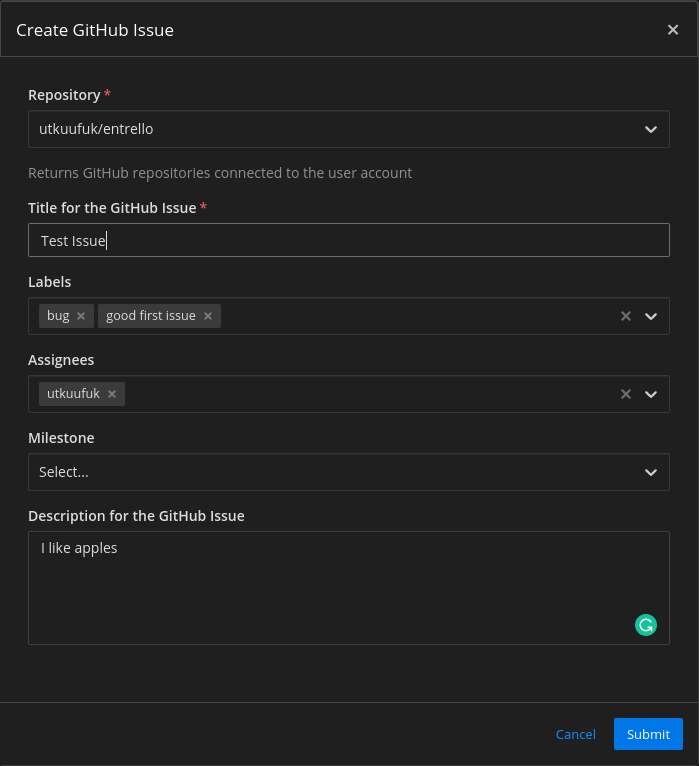Remove the bug label tag
The image size is (699, 766).
pyautogui.click(x=81, y=316)
